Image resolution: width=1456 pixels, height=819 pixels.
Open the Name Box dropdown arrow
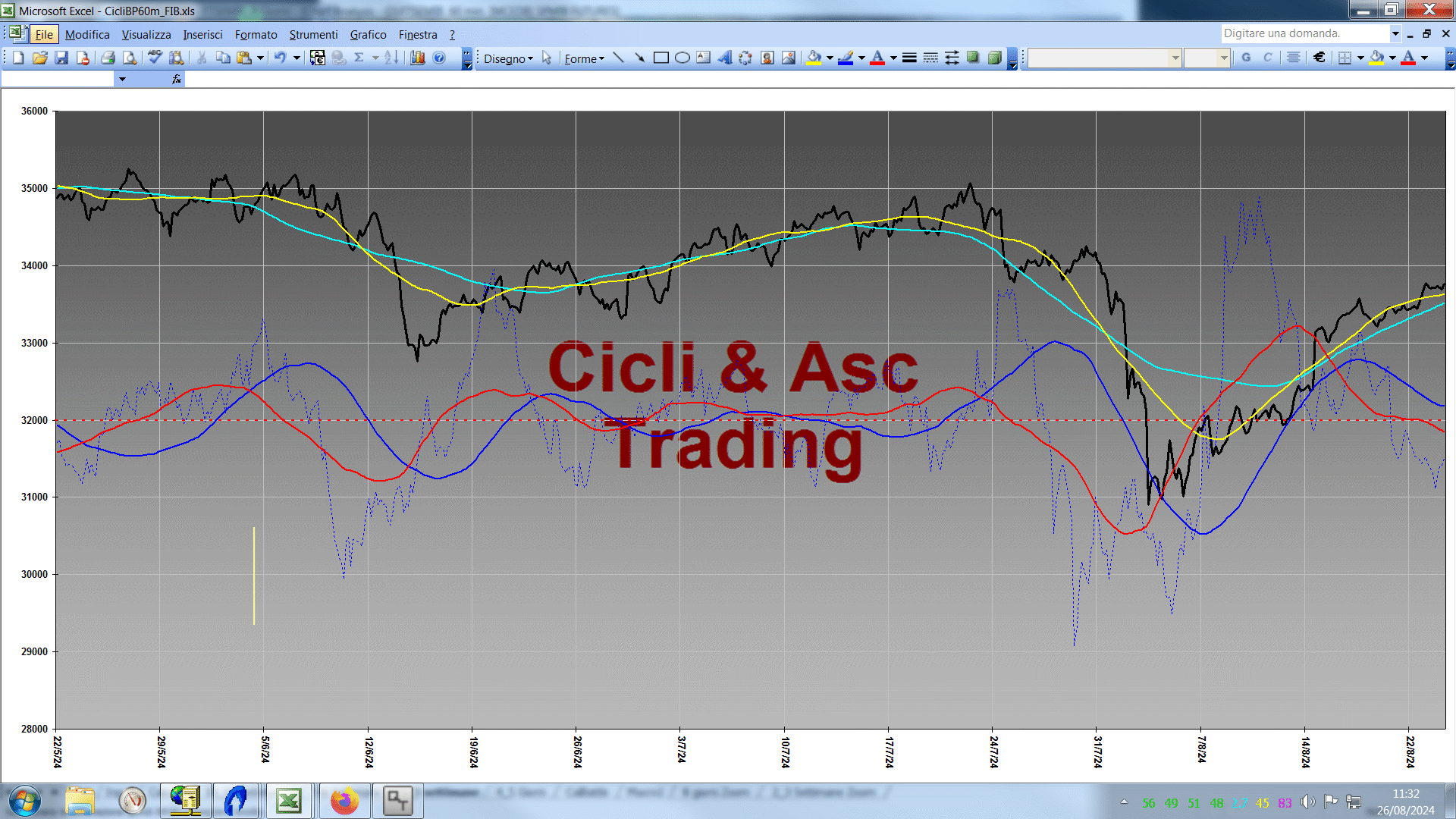pyautogui.click(x=121, y=79)
